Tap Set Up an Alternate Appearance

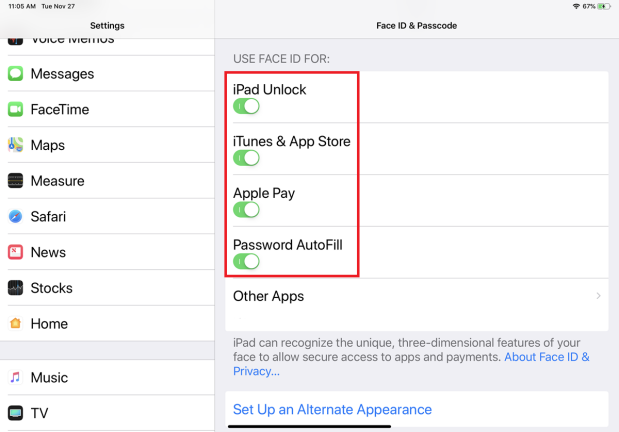[332, 409]
